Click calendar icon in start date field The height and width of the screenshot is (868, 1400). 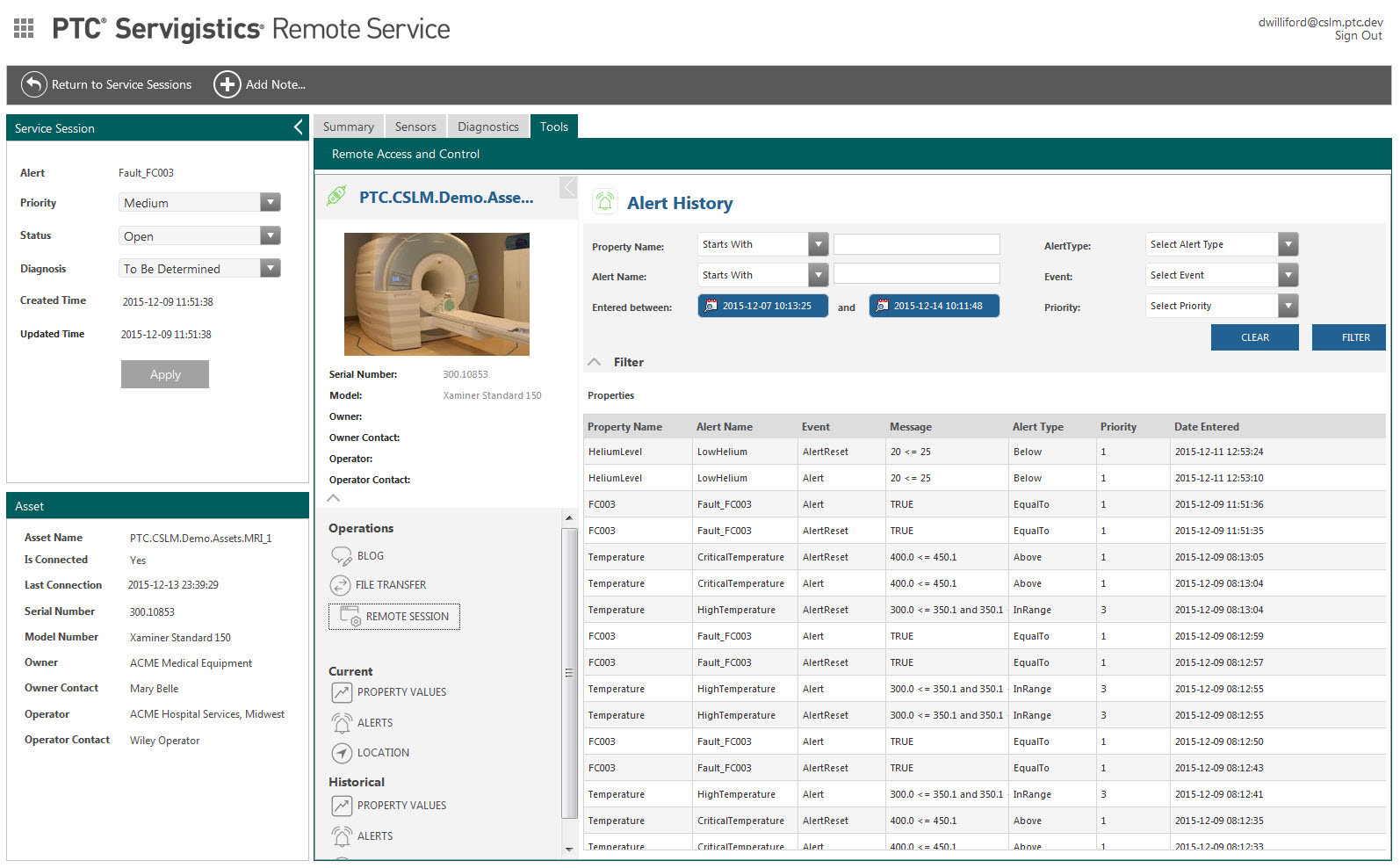pos(711,306)
